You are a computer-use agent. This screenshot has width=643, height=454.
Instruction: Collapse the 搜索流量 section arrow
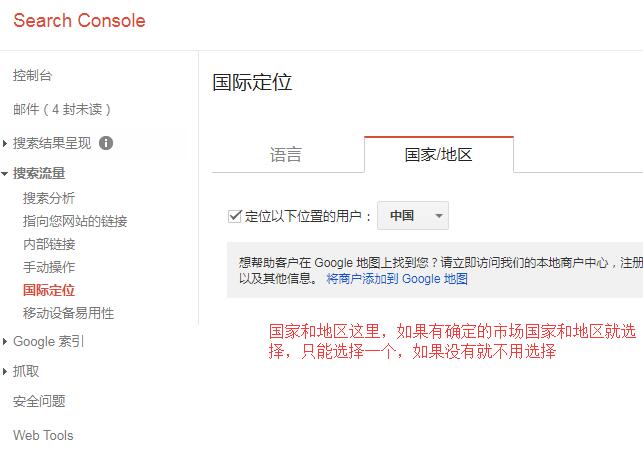5,174
